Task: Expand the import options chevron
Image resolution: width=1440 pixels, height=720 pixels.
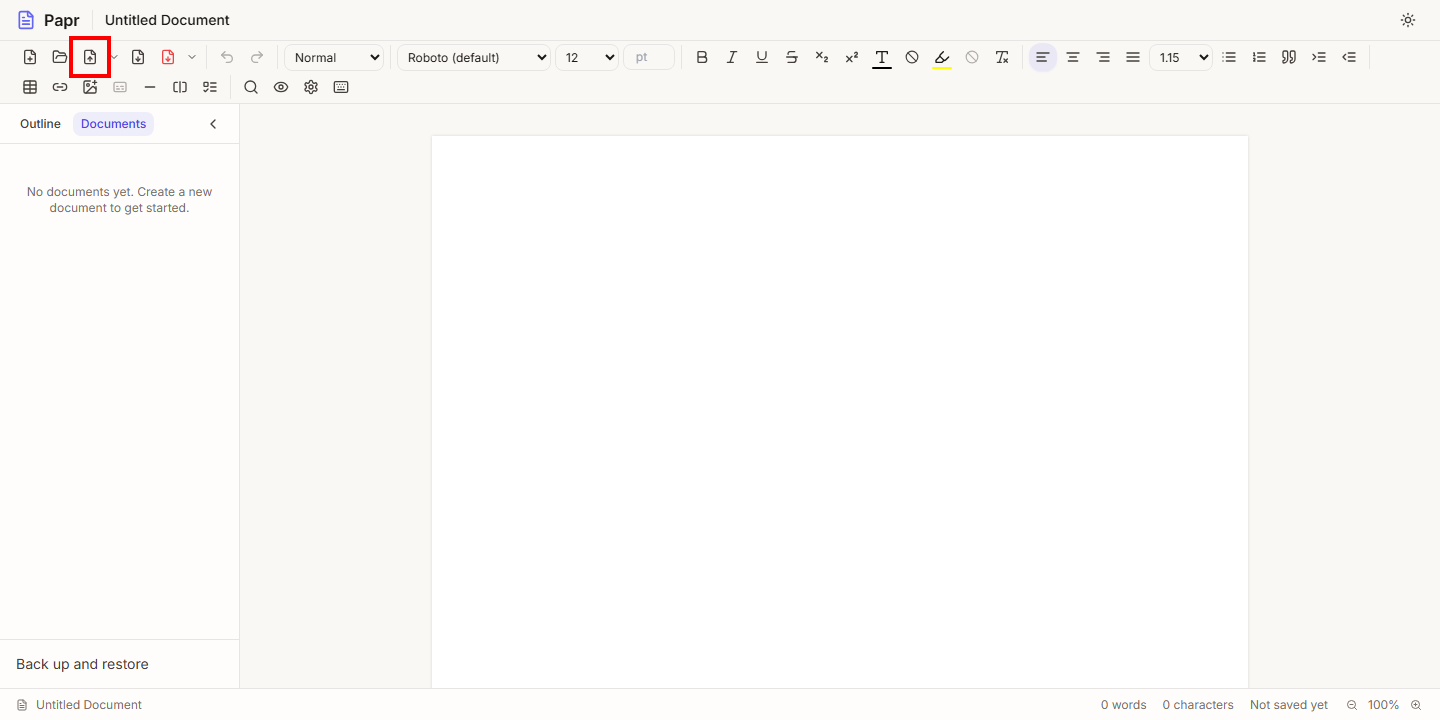Action: [x=114, y=57]
